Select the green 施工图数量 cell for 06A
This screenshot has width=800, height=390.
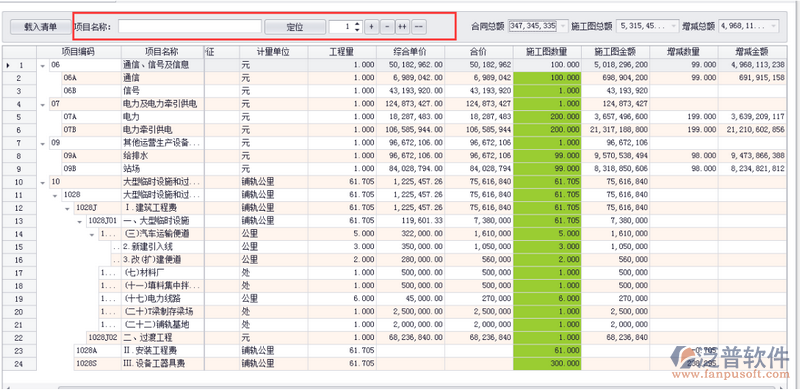(x=547, y=79)
